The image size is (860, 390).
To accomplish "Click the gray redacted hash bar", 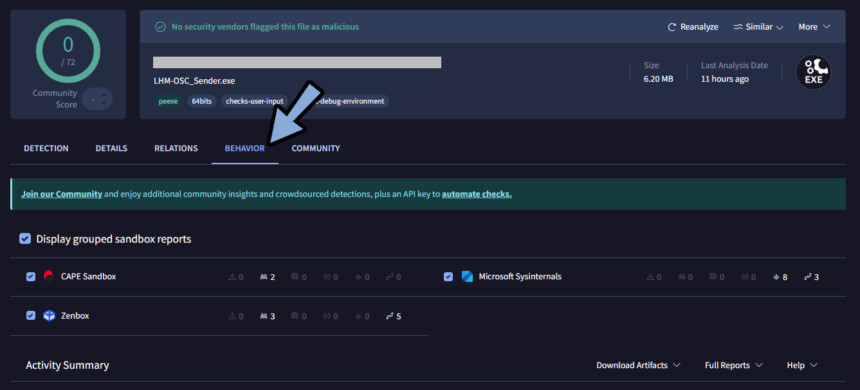I will pyautogui.click(x=297, y=62).
